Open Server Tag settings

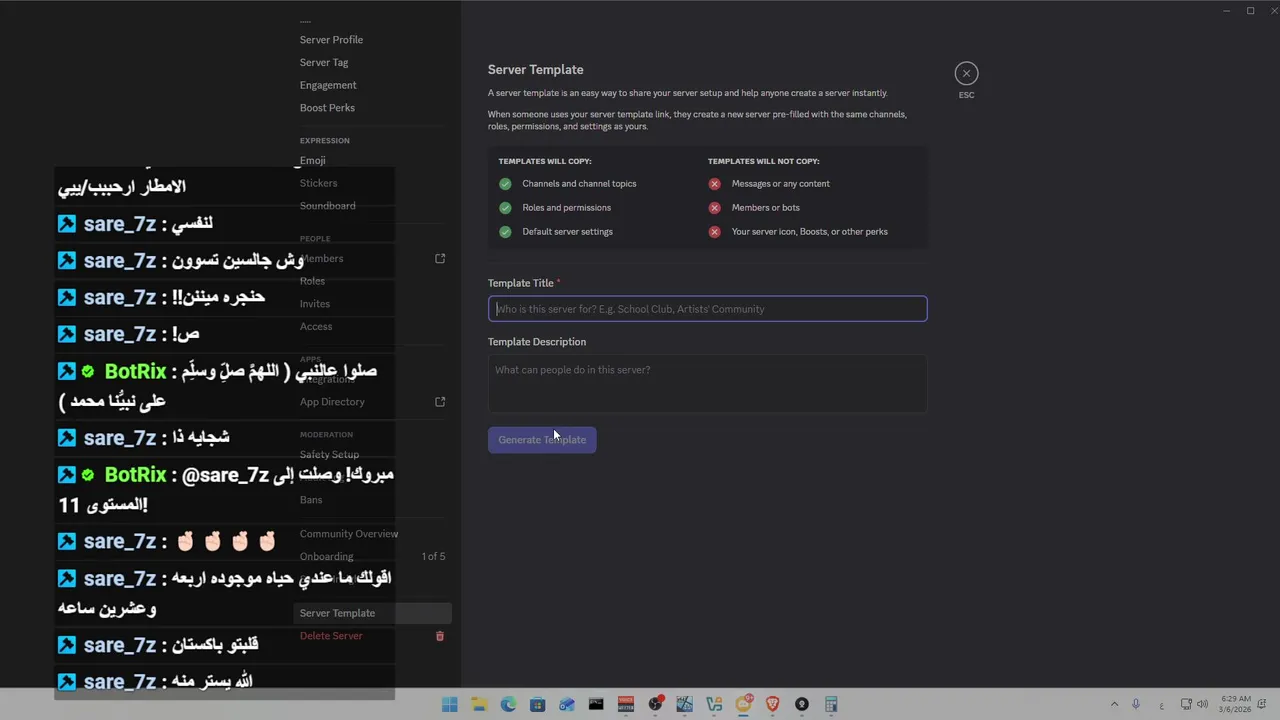(x=324, y=63)
